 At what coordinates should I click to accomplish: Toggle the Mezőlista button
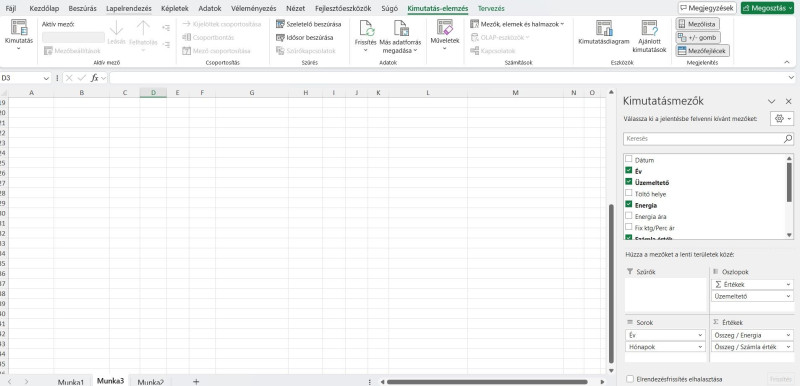coord(698,24)
